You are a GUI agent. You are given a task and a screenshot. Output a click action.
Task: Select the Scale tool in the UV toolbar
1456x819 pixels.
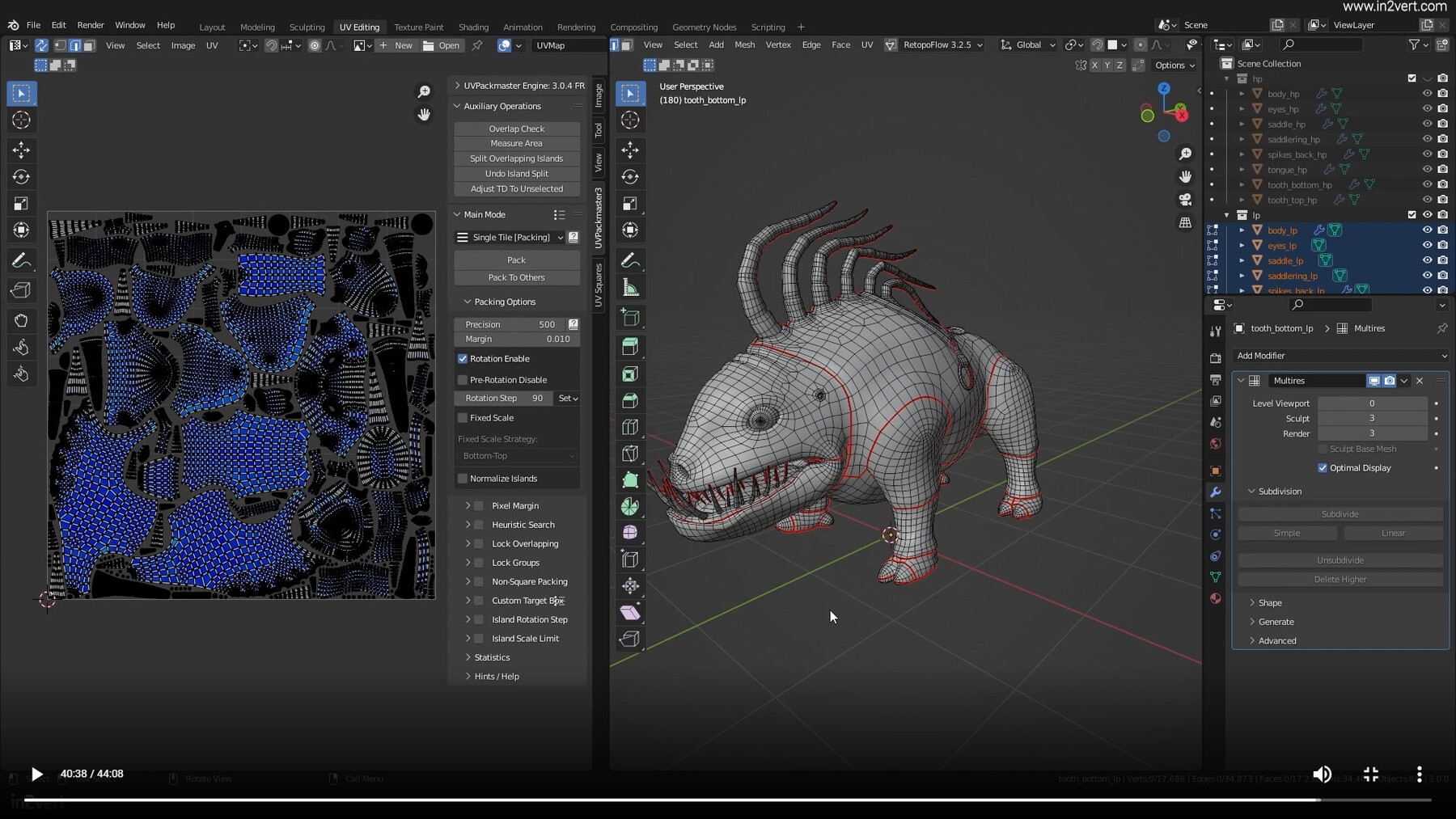(22, 203)
